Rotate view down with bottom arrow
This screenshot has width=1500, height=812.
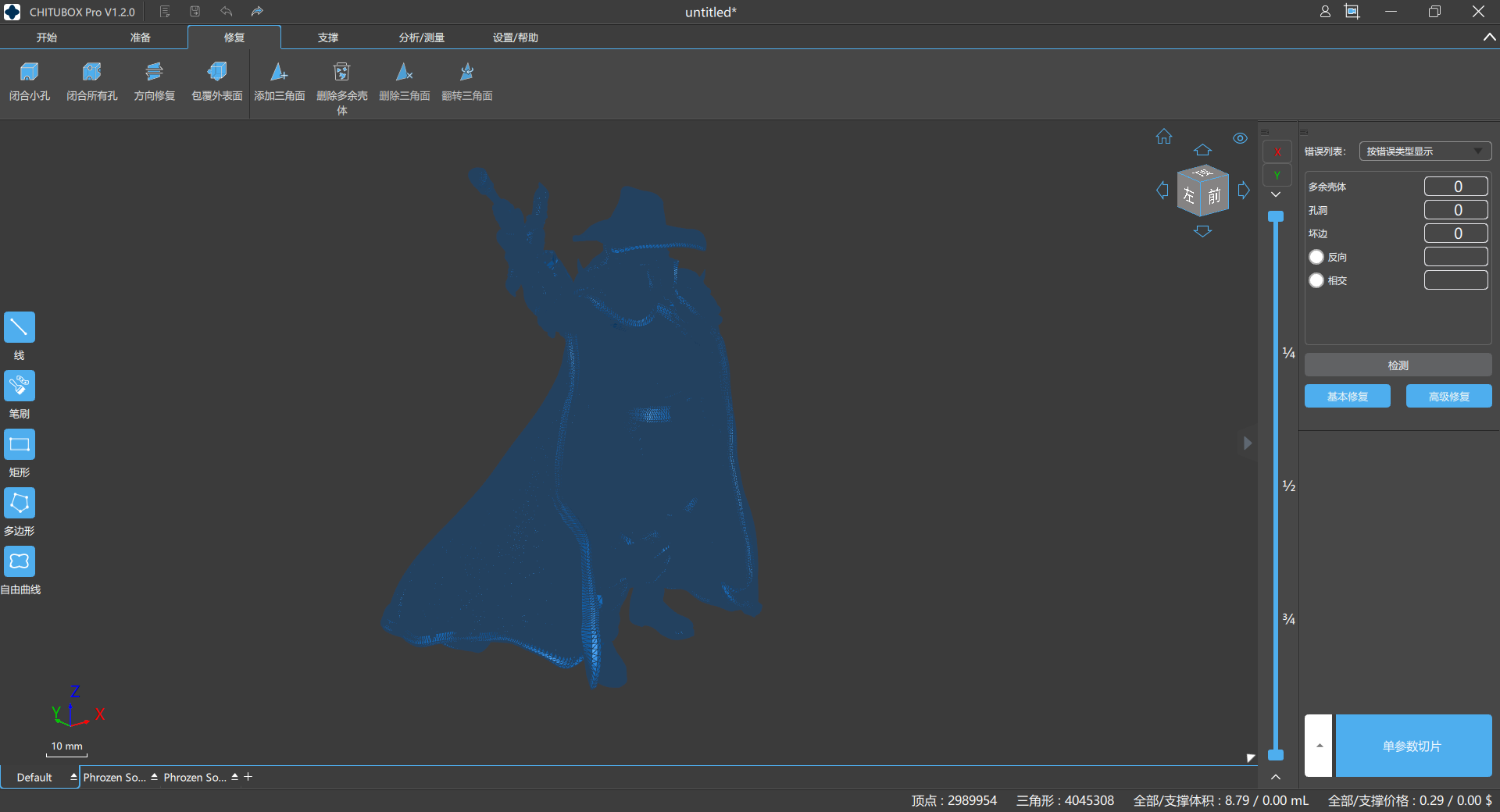pos(1202,231)
